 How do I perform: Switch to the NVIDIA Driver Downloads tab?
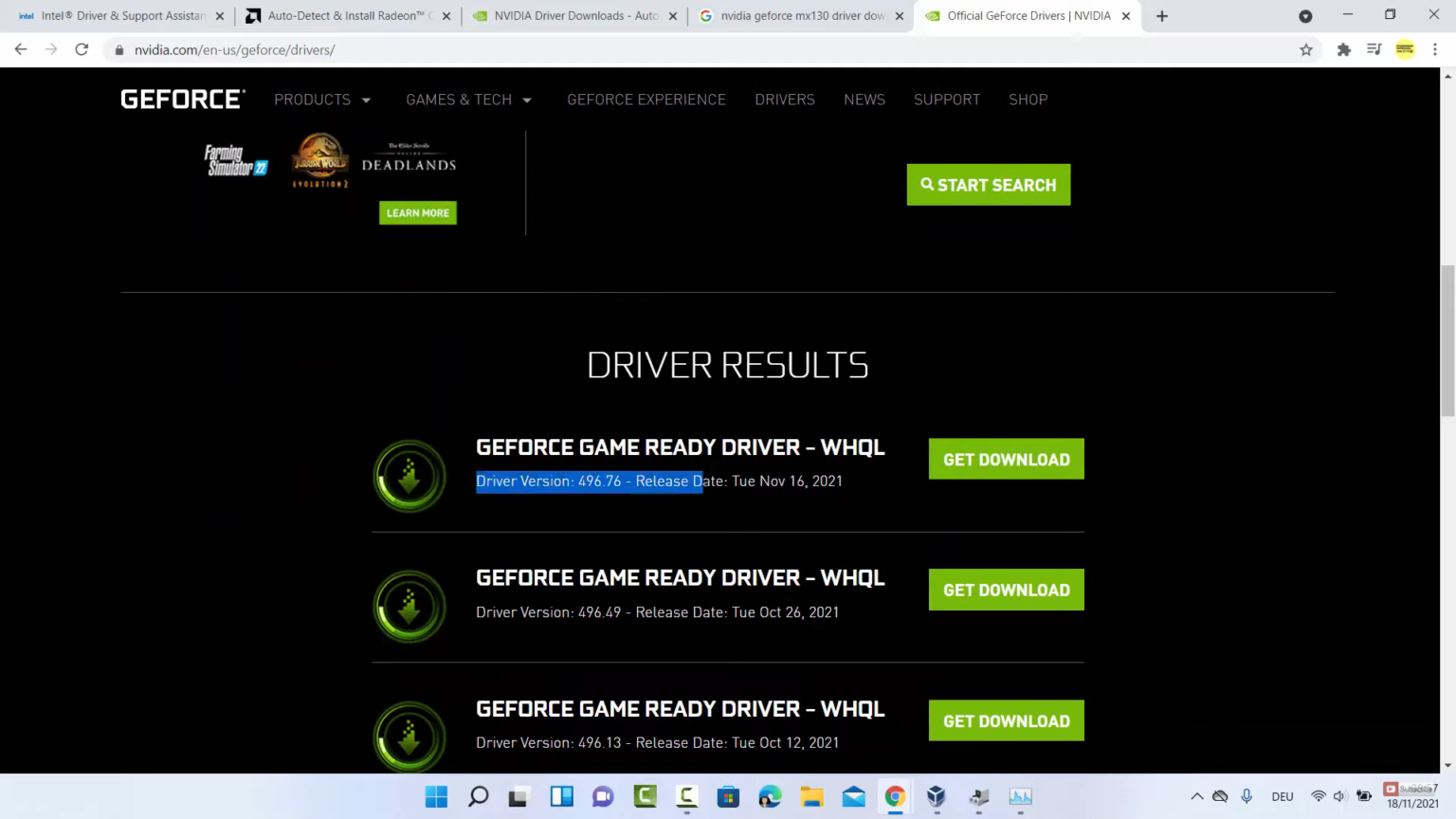pyautogui.click(x=575, y=16)
